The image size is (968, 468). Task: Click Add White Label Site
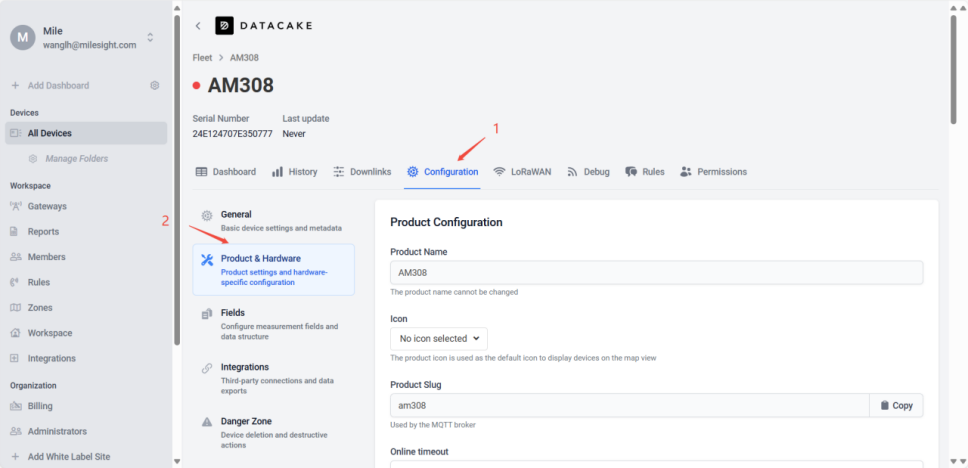[69, 457]
